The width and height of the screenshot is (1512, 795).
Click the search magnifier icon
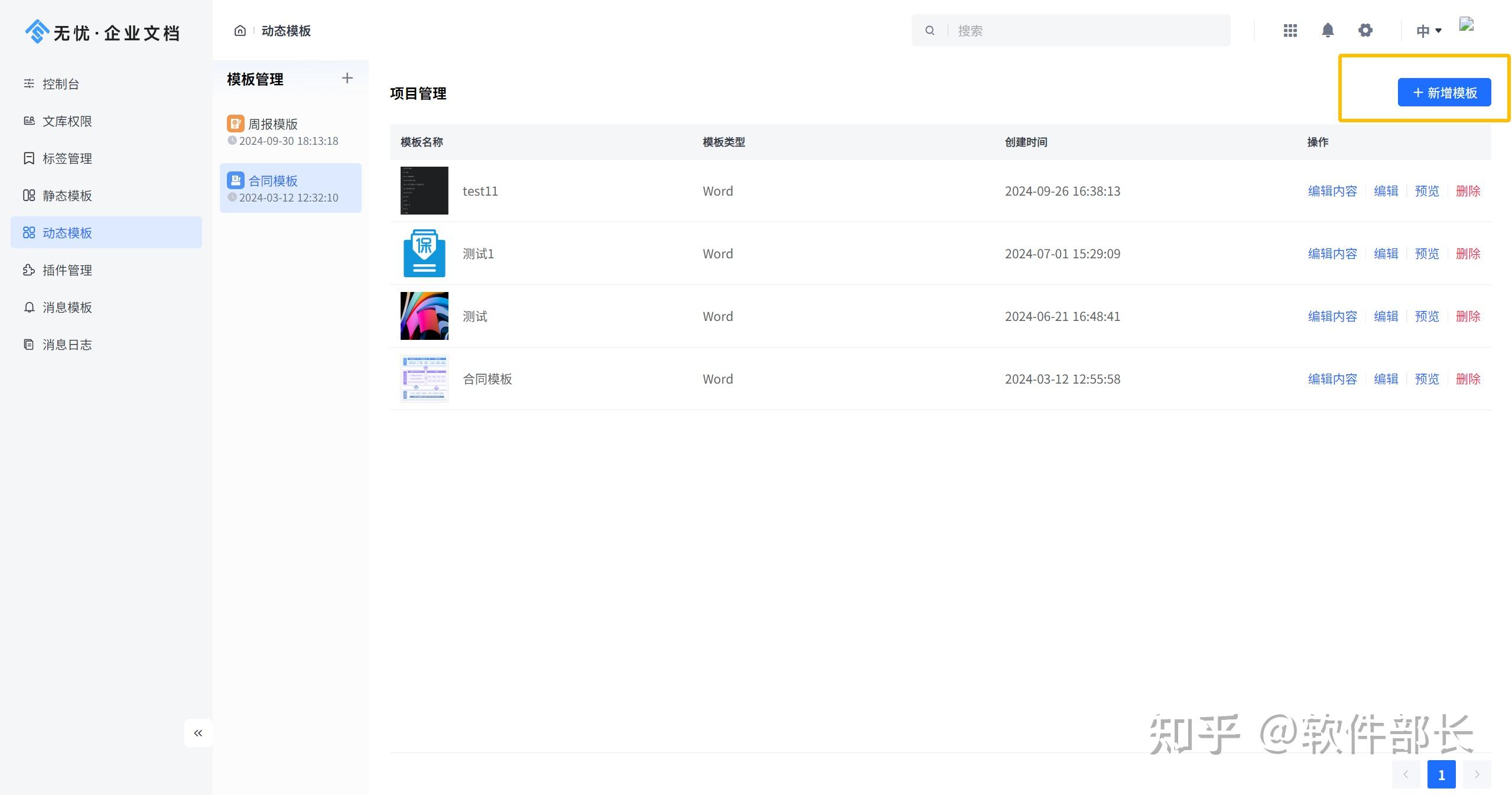pyautogui.click(x=929, y=31)
